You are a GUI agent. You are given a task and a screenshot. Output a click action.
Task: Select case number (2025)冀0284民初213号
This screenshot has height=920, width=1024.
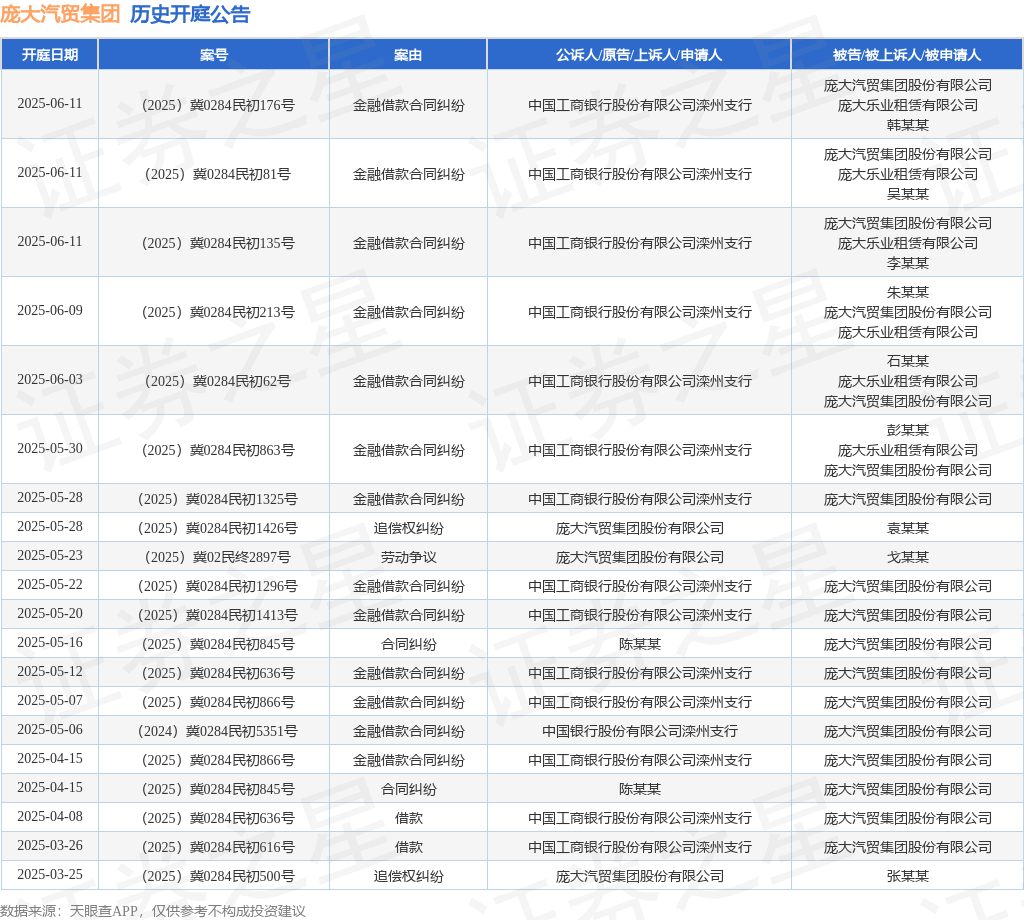point(218,313)
